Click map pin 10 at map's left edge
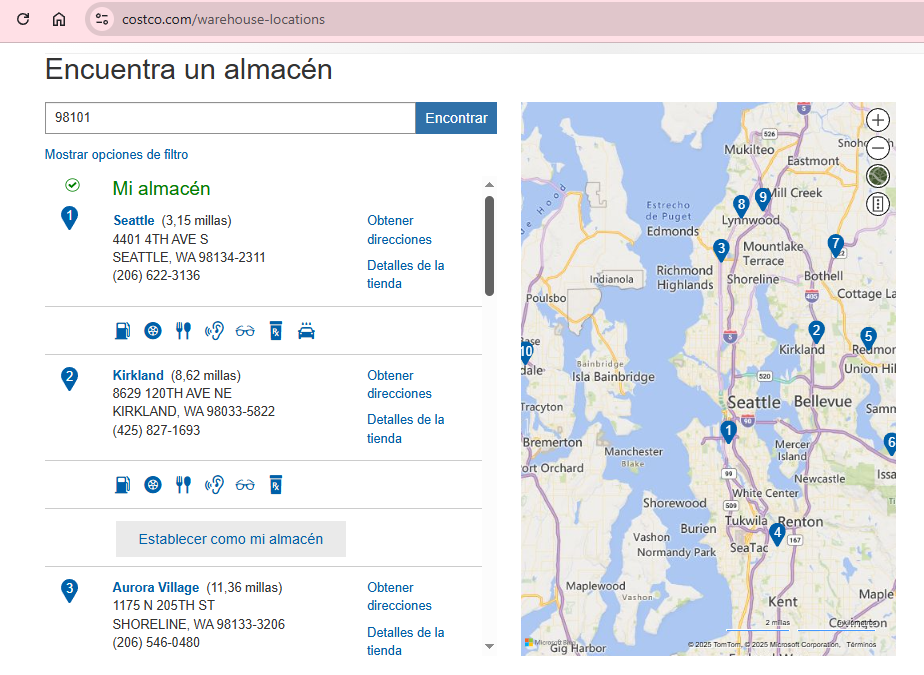 coord(526,353)
